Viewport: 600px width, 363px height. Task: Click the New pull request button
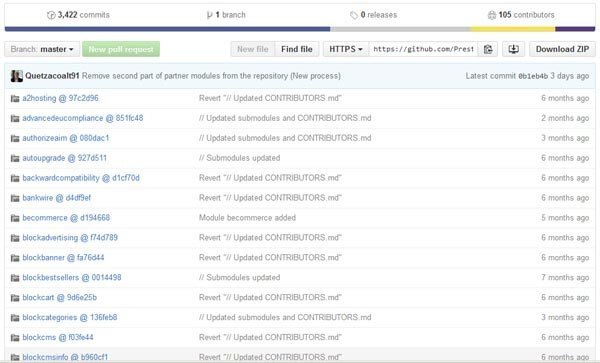tap(121, 49)
